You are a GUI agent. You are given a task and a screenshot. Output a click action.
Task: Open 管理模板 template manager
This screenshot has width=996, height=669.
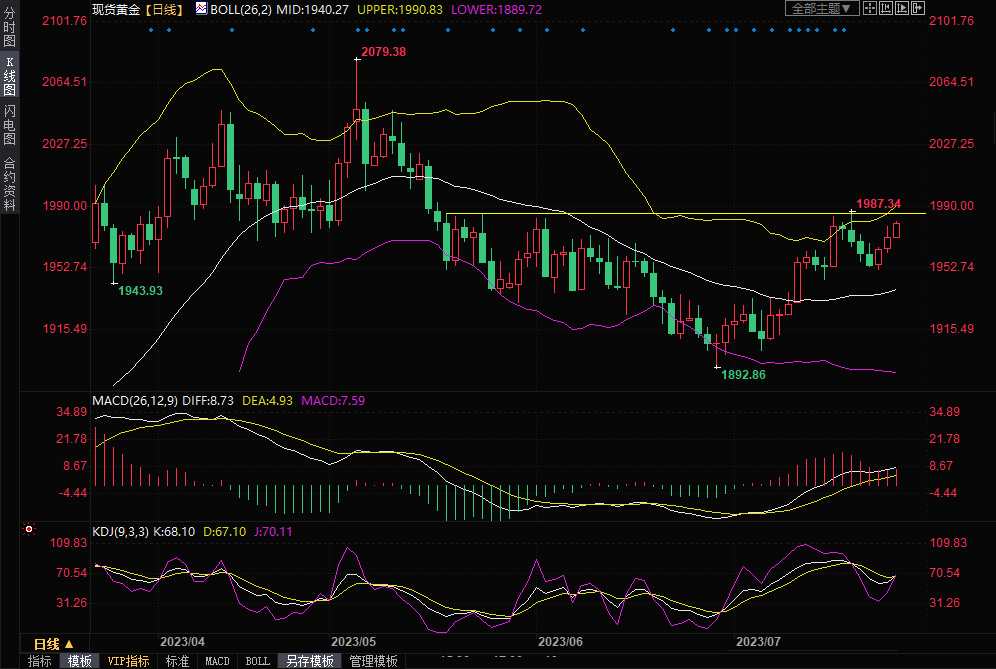(373, 661)
